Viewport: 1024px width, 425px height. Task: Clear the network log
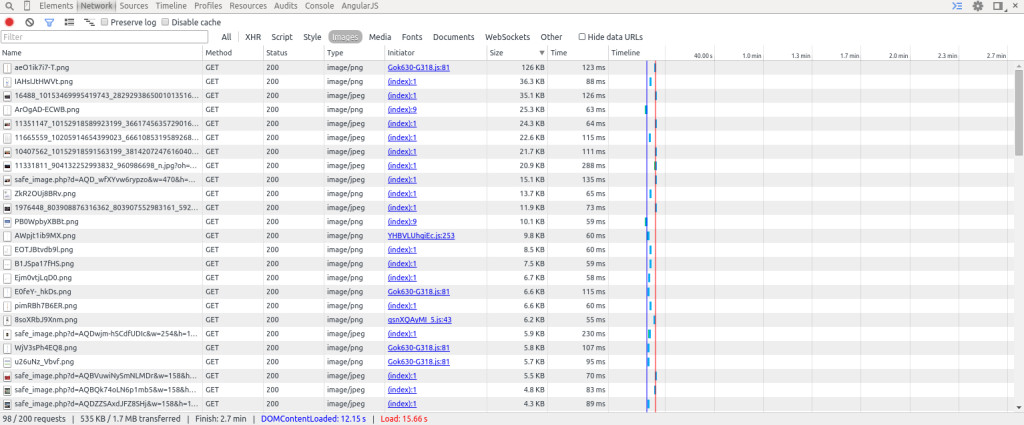pyautogui.click(x=29, y=22)
